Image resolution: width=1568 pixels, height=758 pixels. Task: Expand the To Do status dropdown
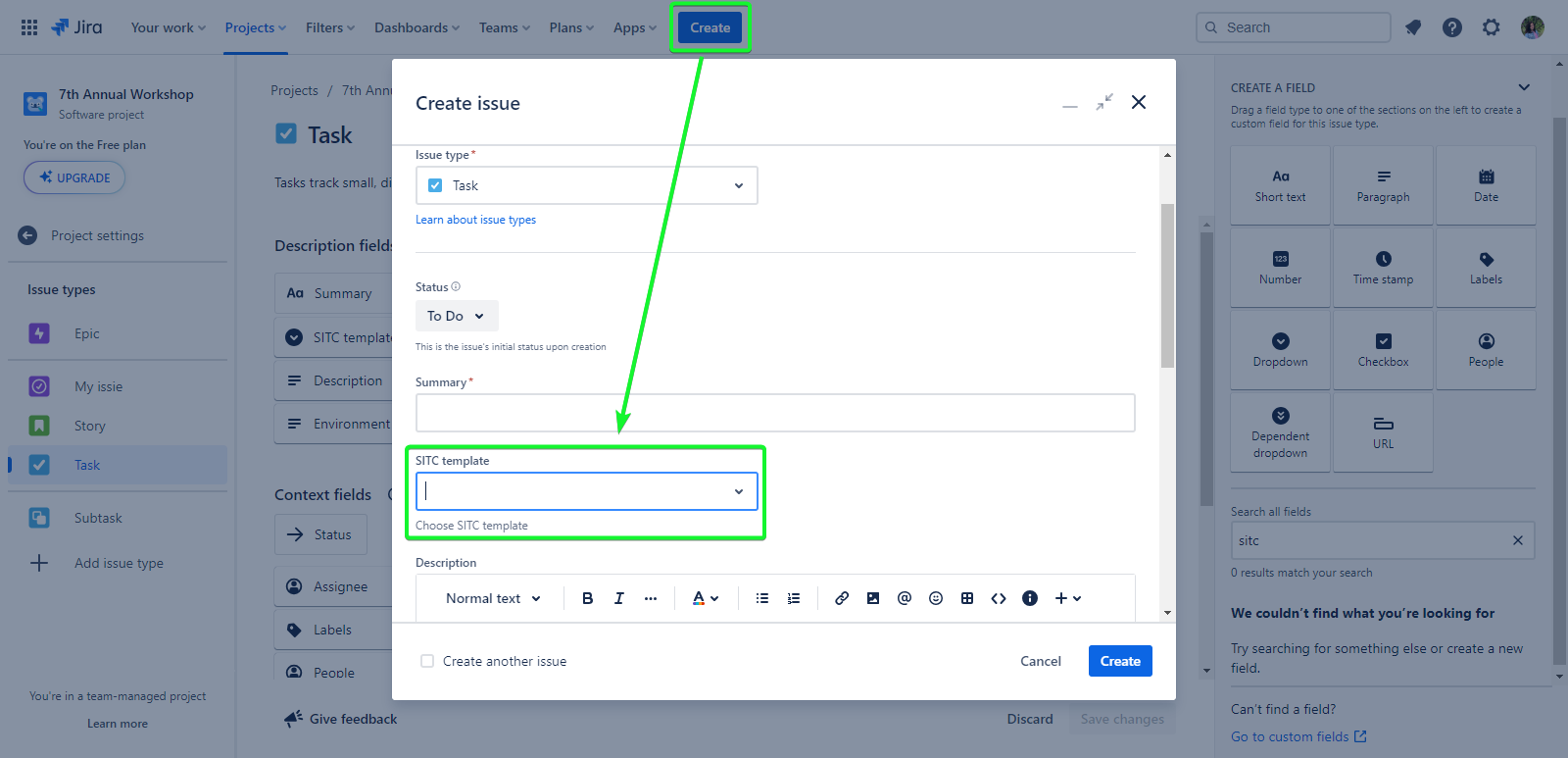[x=457, y=316]
